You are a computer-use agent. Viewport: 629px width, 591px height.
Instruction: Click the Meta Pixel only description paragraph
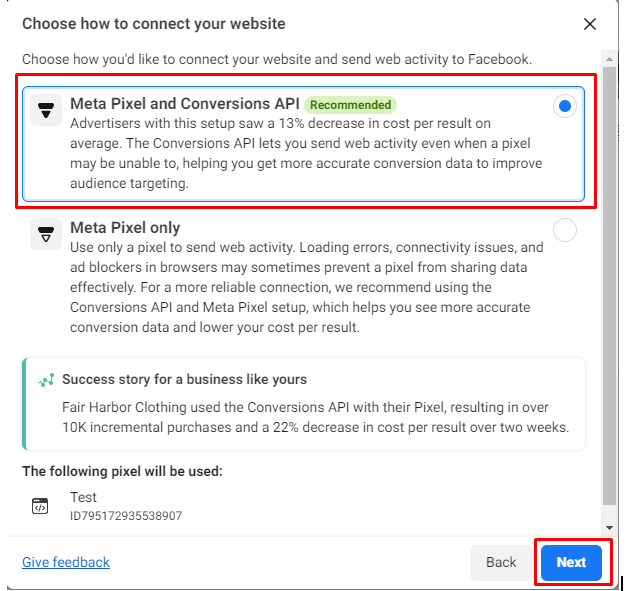click(306, 287)
